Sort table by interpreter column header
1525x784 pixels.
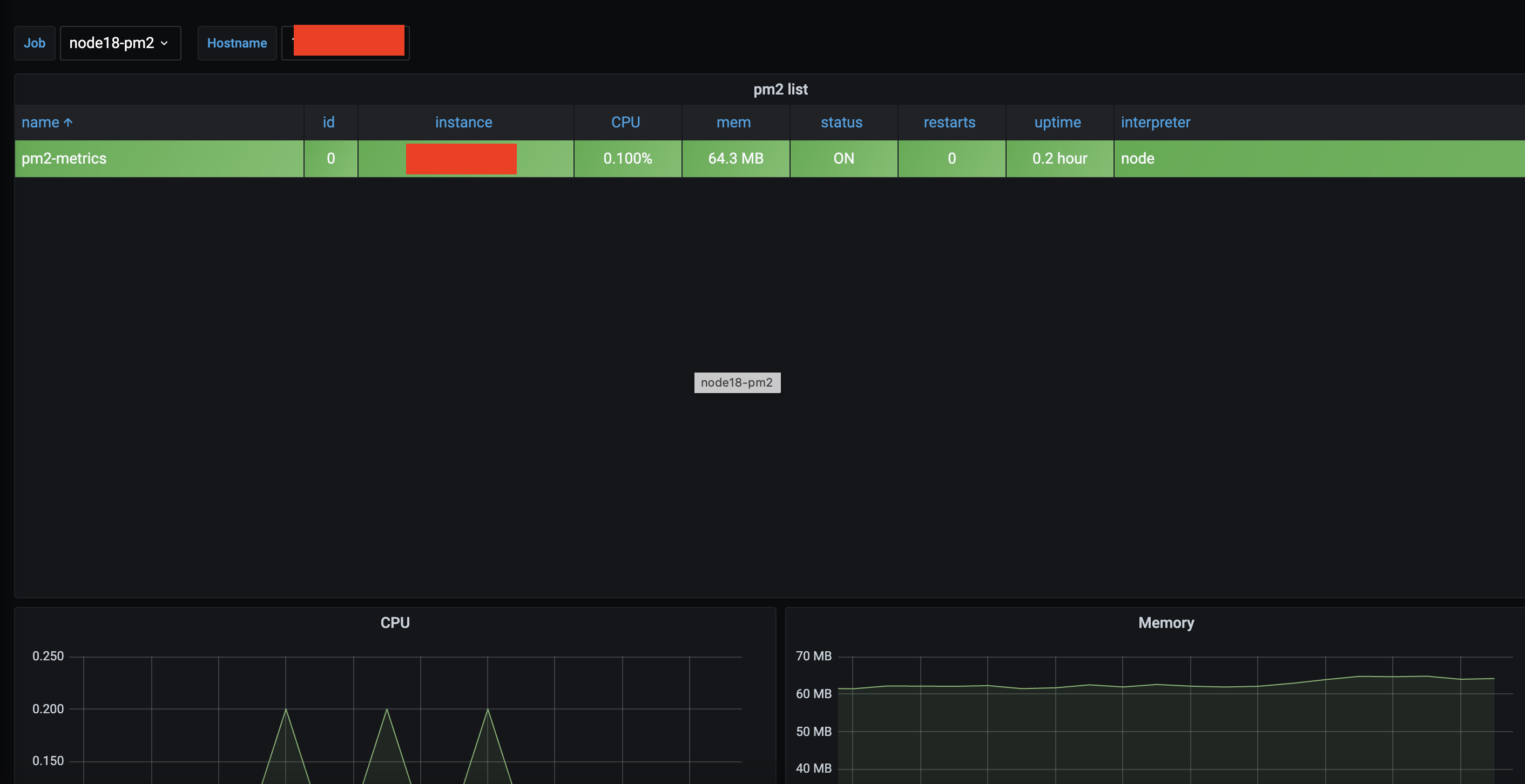click(1155, 123)
